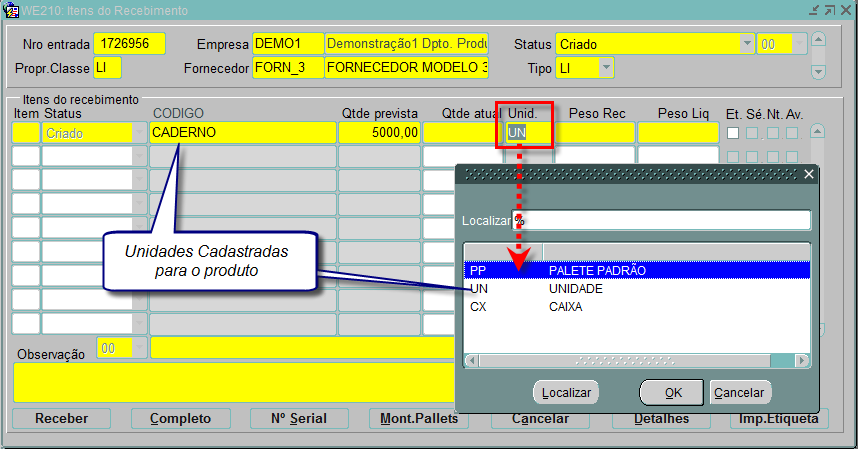Click the Nº Serial button

[x=299, y=418]
